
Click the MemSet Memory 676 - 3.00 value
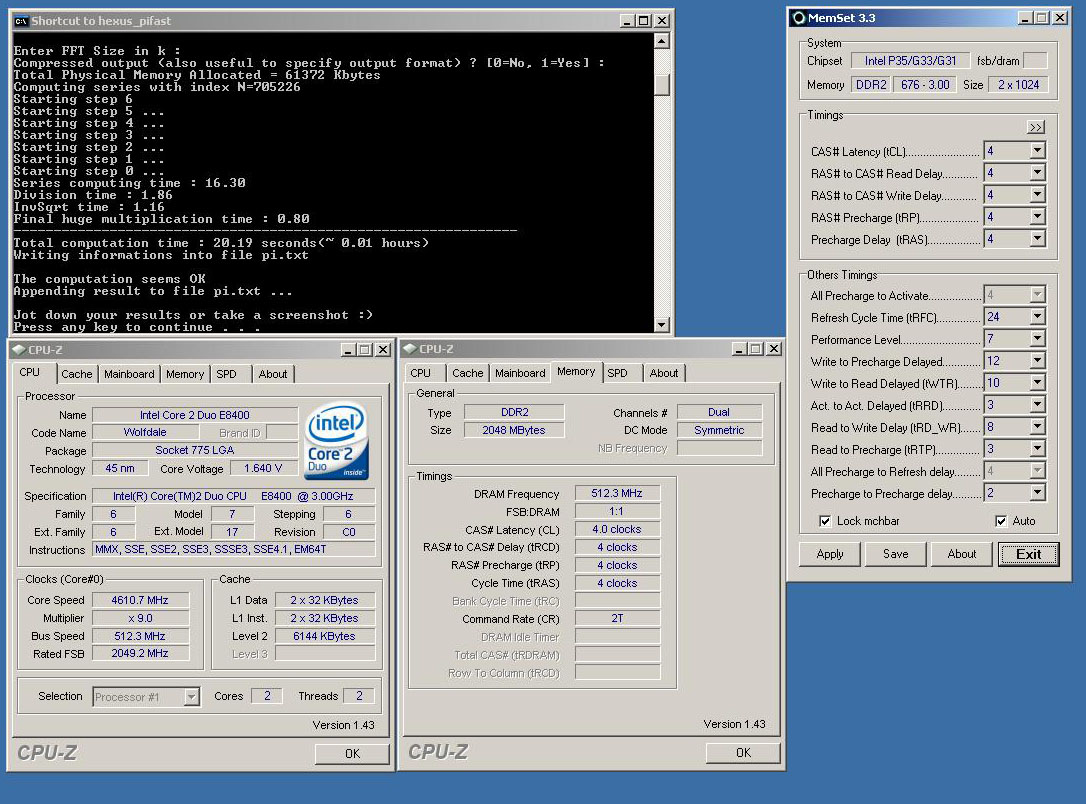(925, 85)
